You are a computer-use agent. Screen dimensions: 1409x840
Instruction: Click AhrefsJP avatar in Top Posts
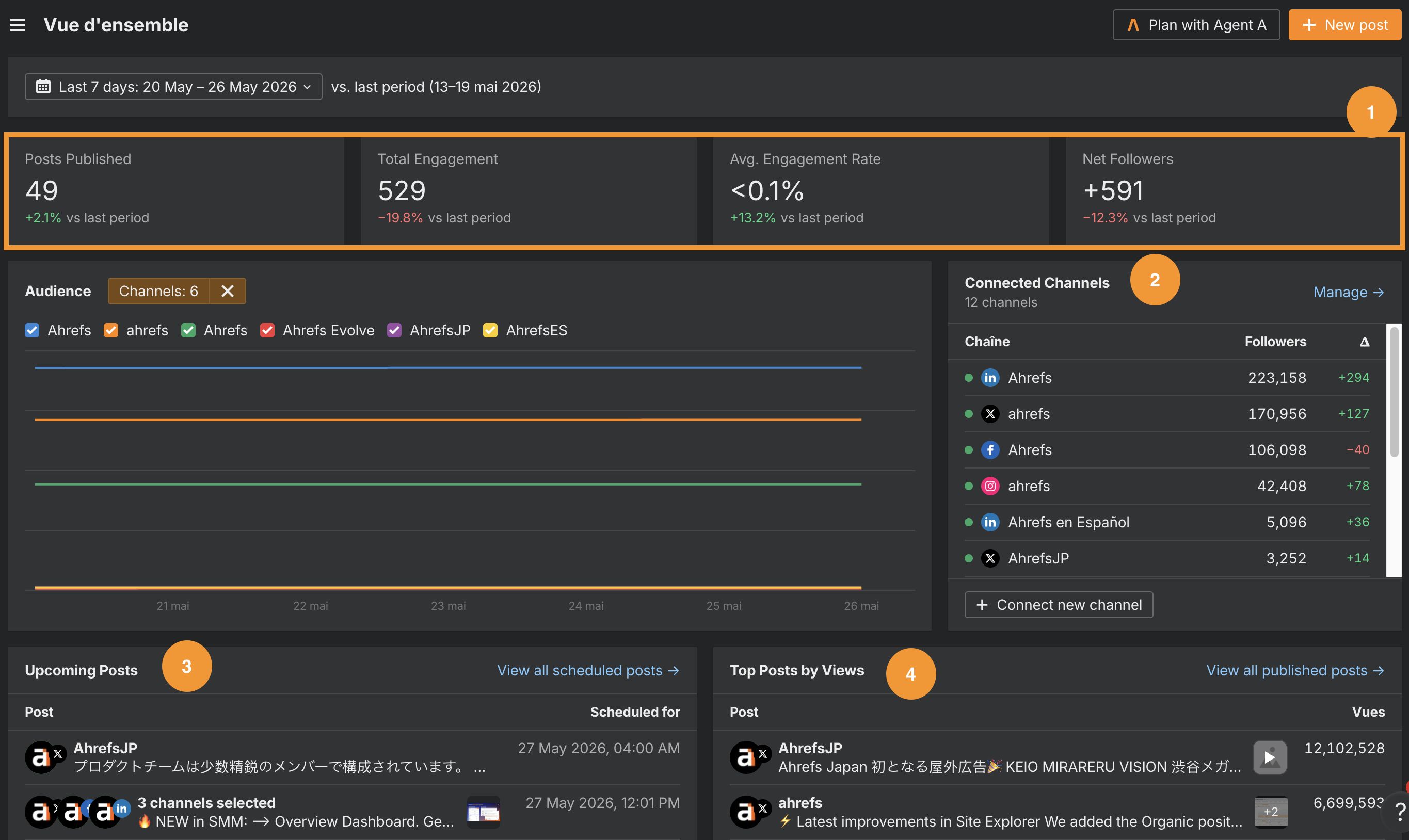click(746, 757)
